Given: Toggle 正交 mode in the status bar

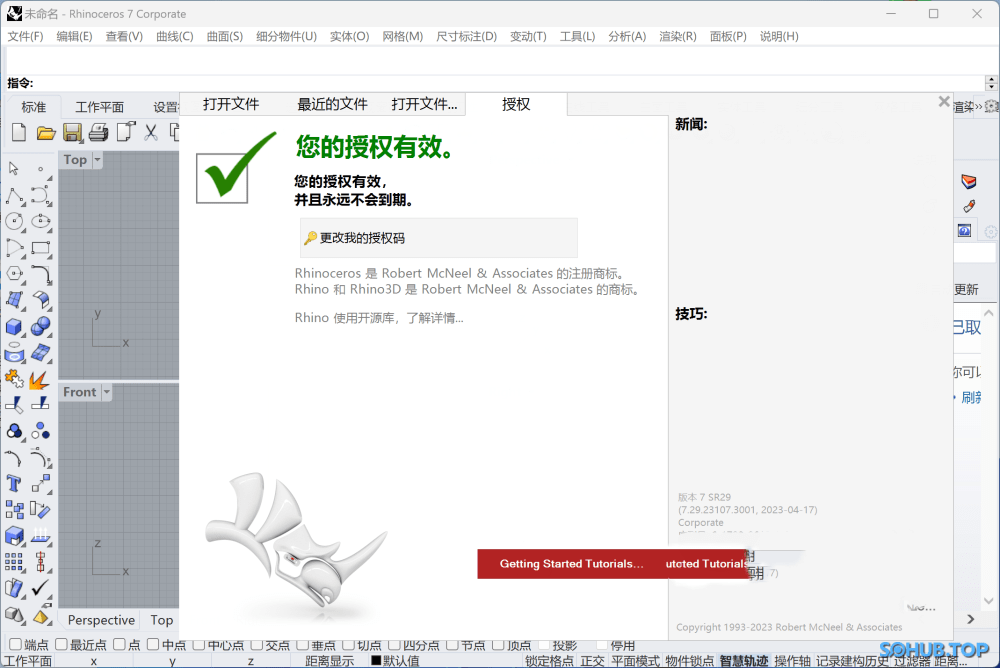Looking at the screenshot, I should (x=592, y=661).
